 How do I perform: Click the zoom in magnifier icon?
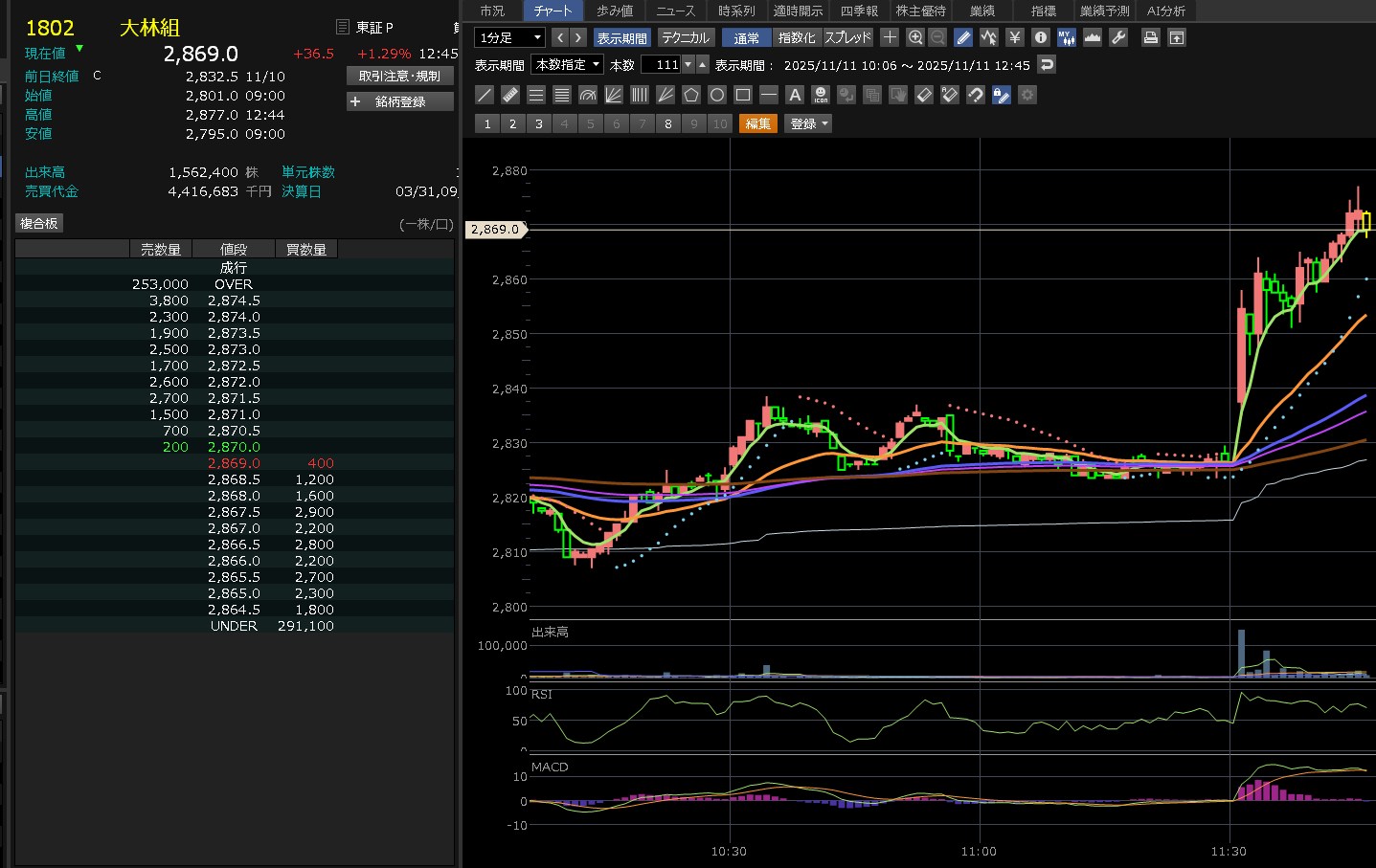coord(915,37)
